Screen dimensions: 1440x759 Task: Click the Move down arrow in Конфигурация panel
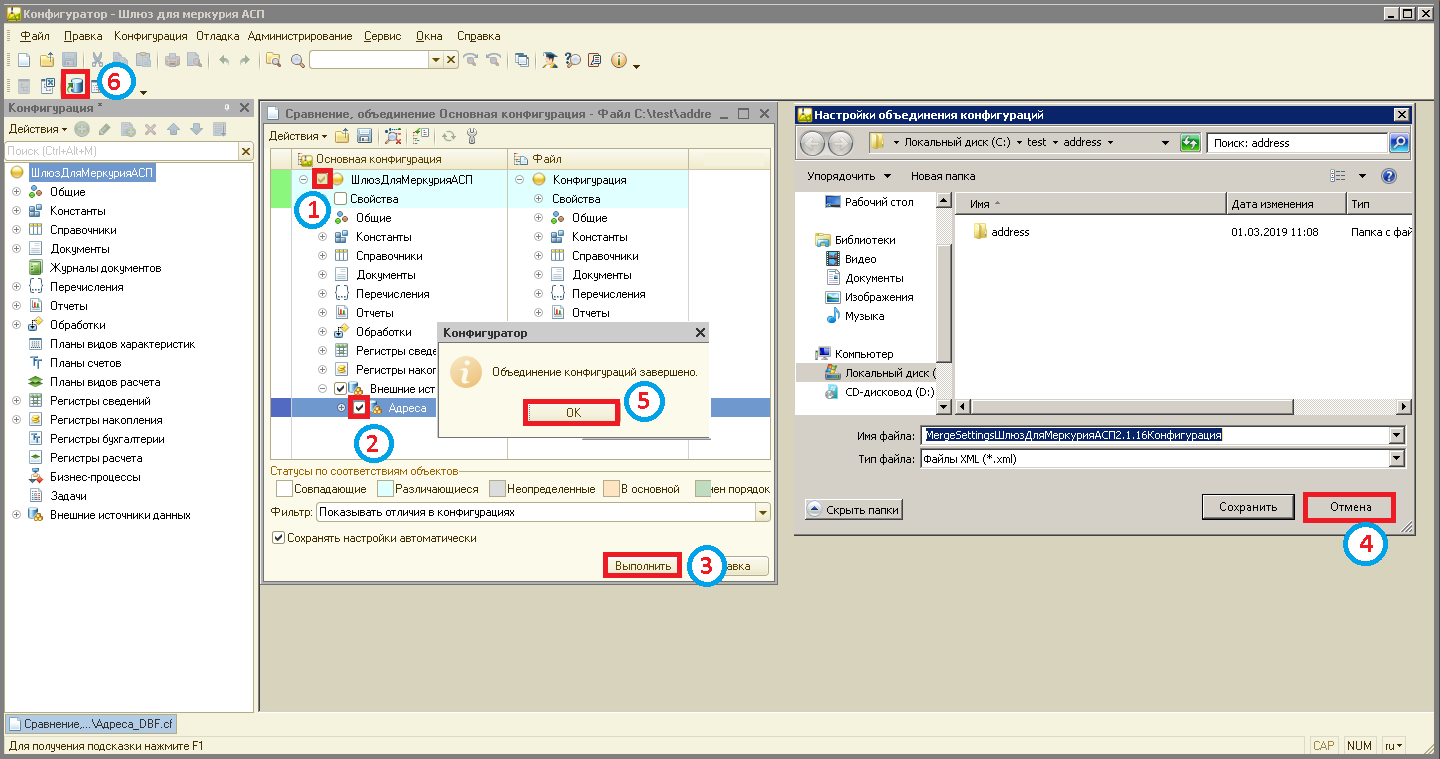coord(196,129)
